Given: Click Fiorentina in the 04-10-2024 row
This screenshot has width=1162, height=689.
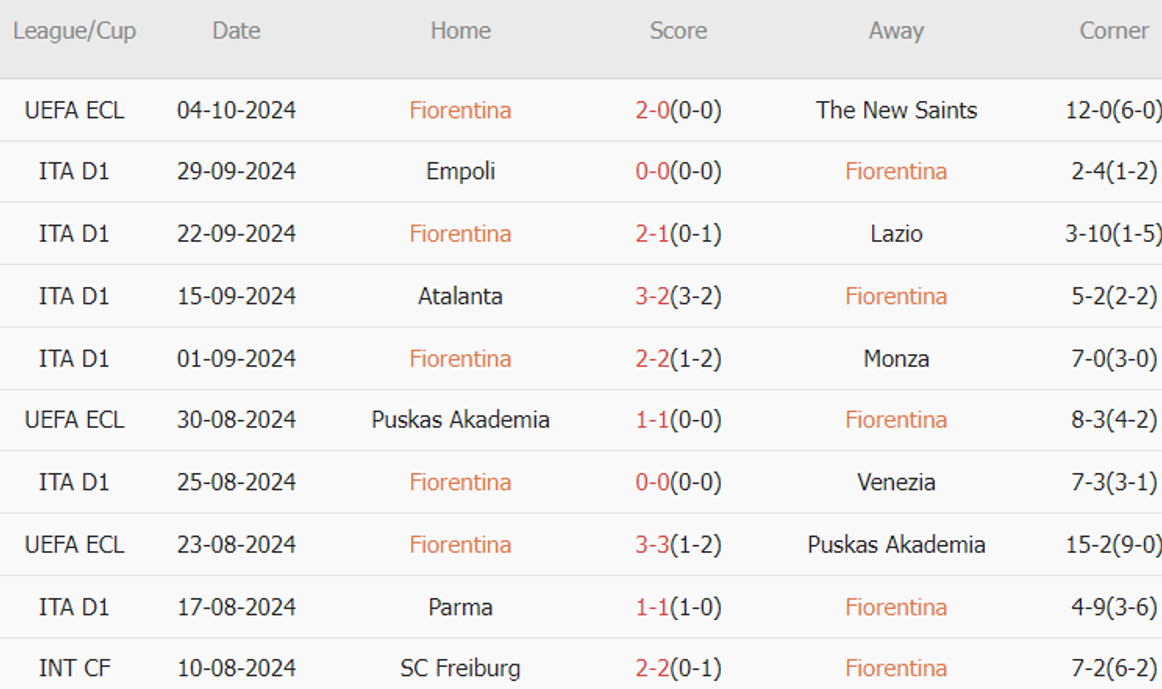Looking at the screenshot, I should (460, 110).
